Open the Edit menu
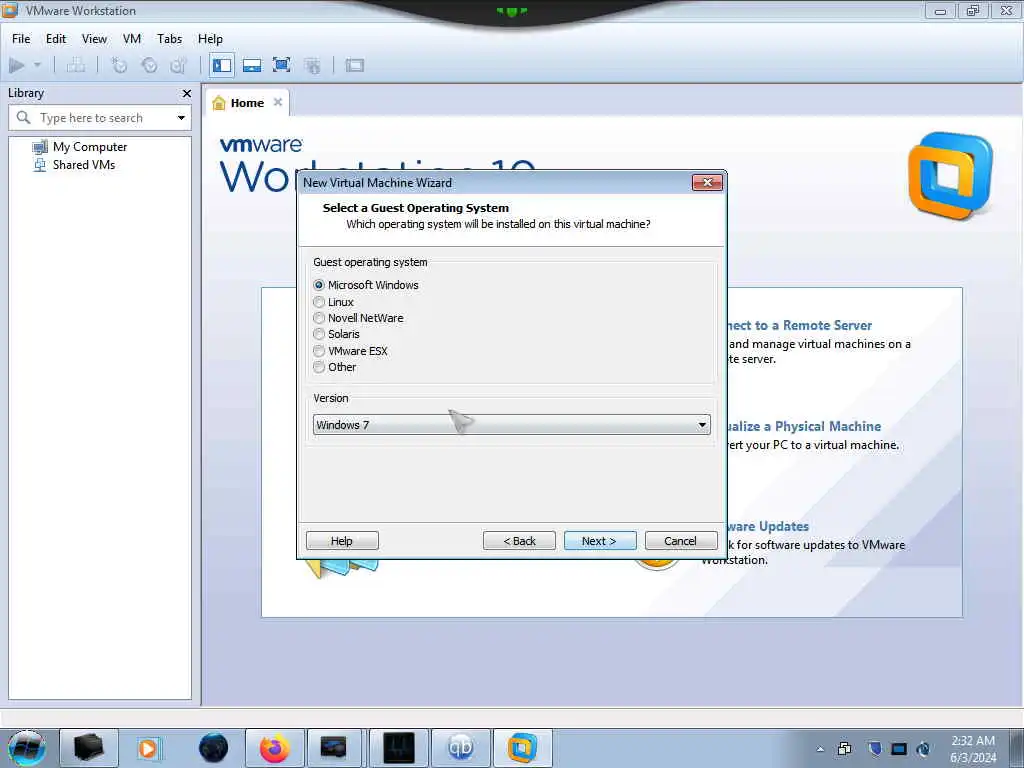Viewport: 1024px width, 768px height. 56,39
